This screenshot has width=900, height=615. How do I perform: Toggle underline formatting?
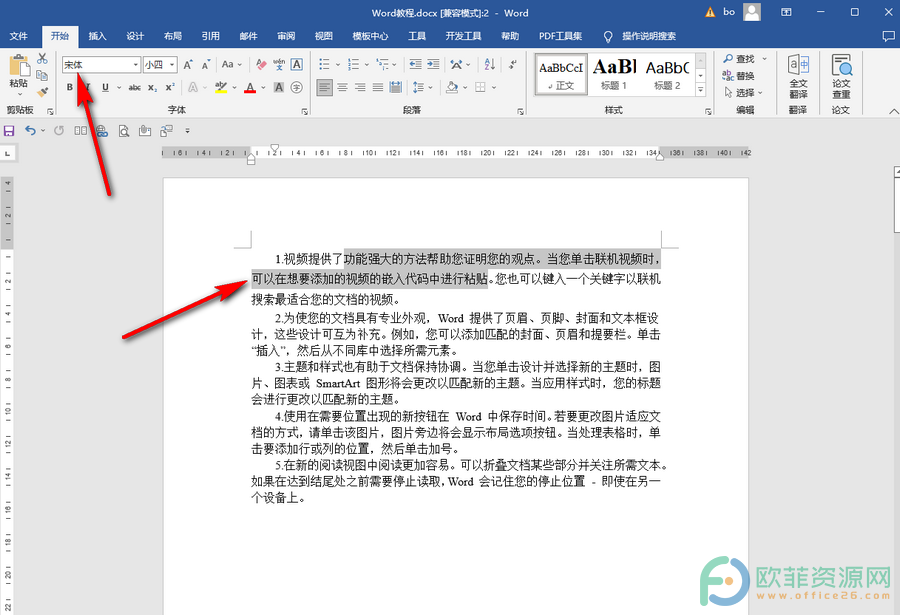pos(105,87)
